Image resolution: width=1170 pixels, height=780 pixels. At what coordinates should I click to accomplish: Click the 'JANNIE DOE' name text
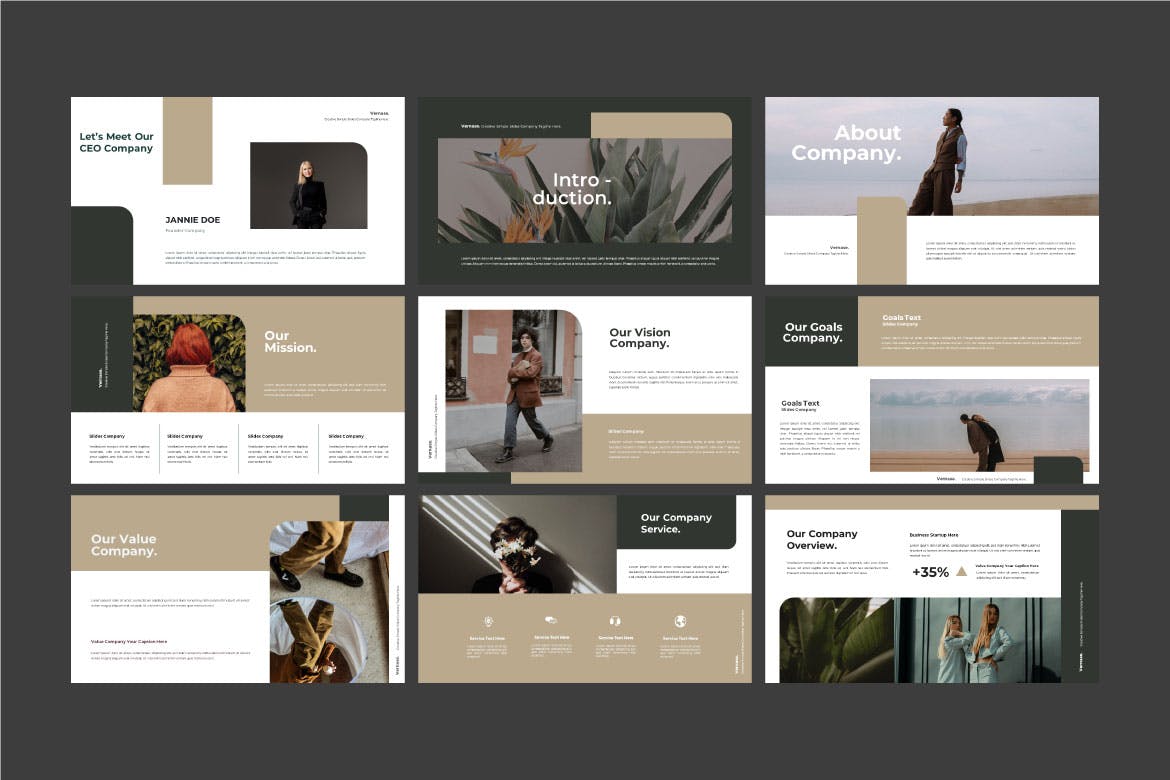pos(193,220)
